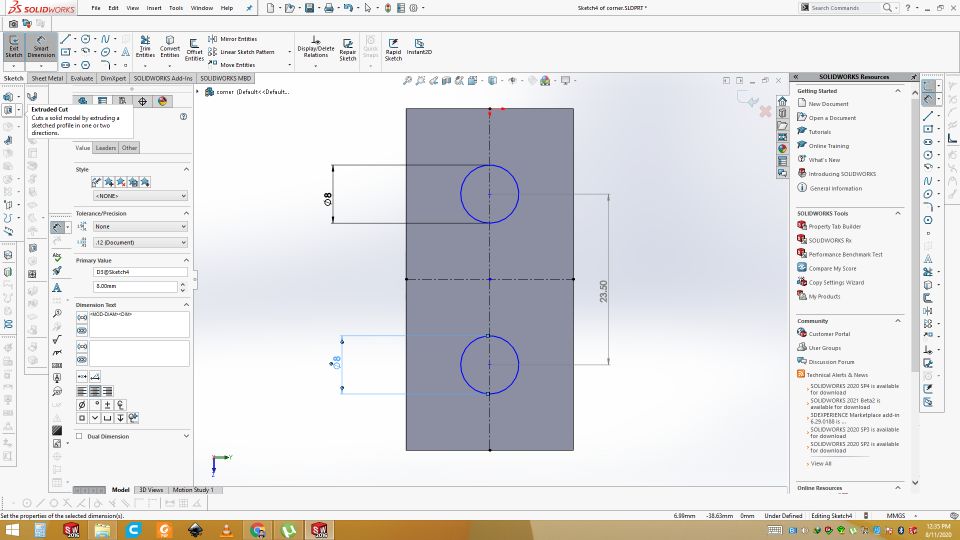Click the dimension name field D3@Sketch4
The image size is (960, 540).
click(140, 272)
